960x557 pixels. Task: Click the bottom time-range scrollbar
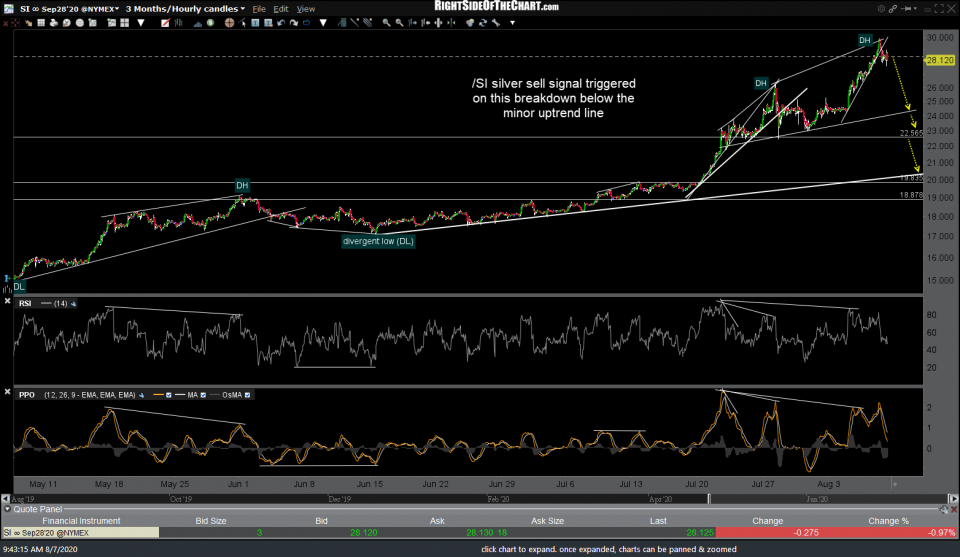click(x=450, y=496)
